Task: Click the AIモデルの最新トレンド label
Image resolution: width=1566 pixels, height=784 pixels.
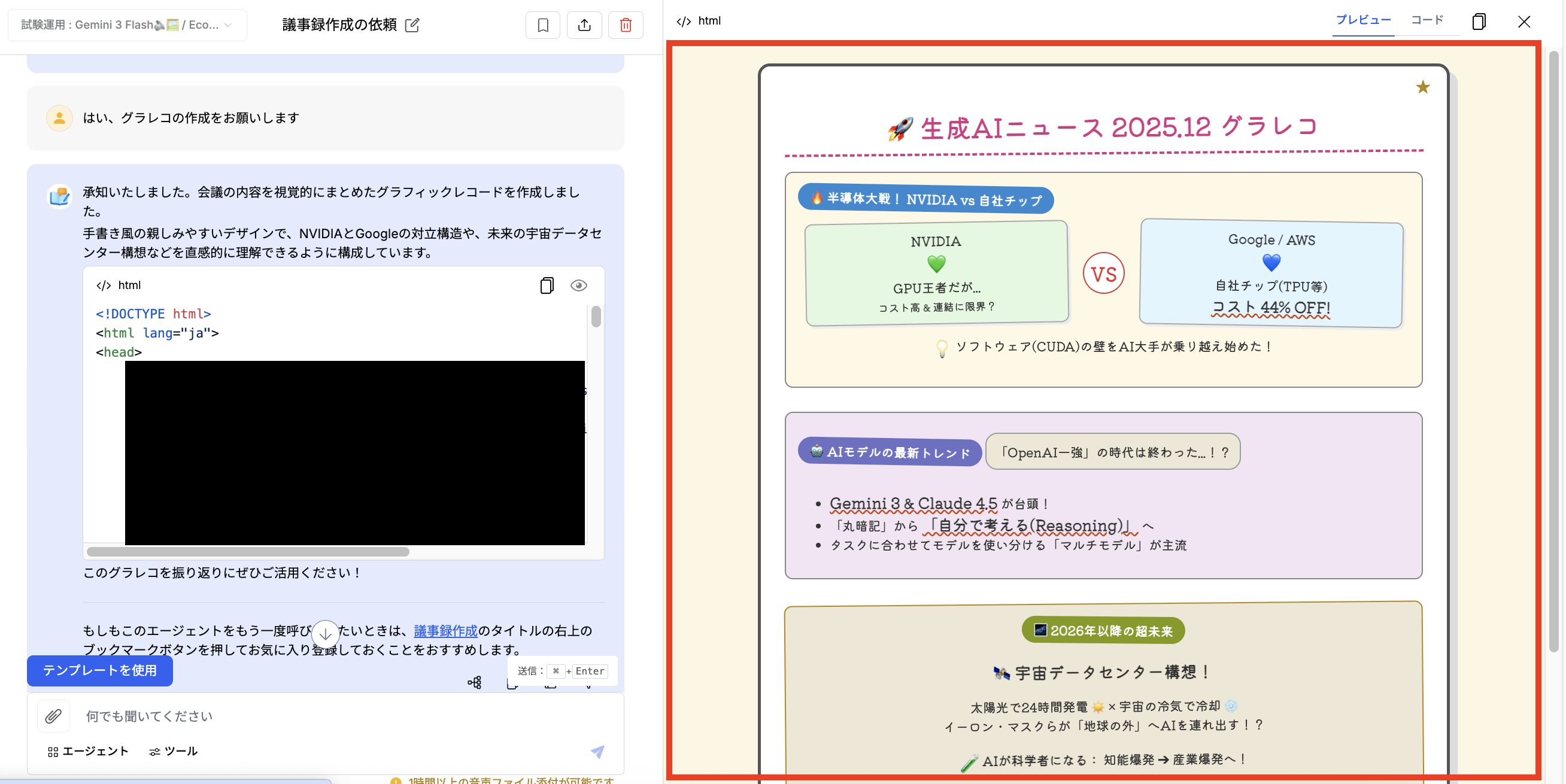Action: tap(890, 452)
